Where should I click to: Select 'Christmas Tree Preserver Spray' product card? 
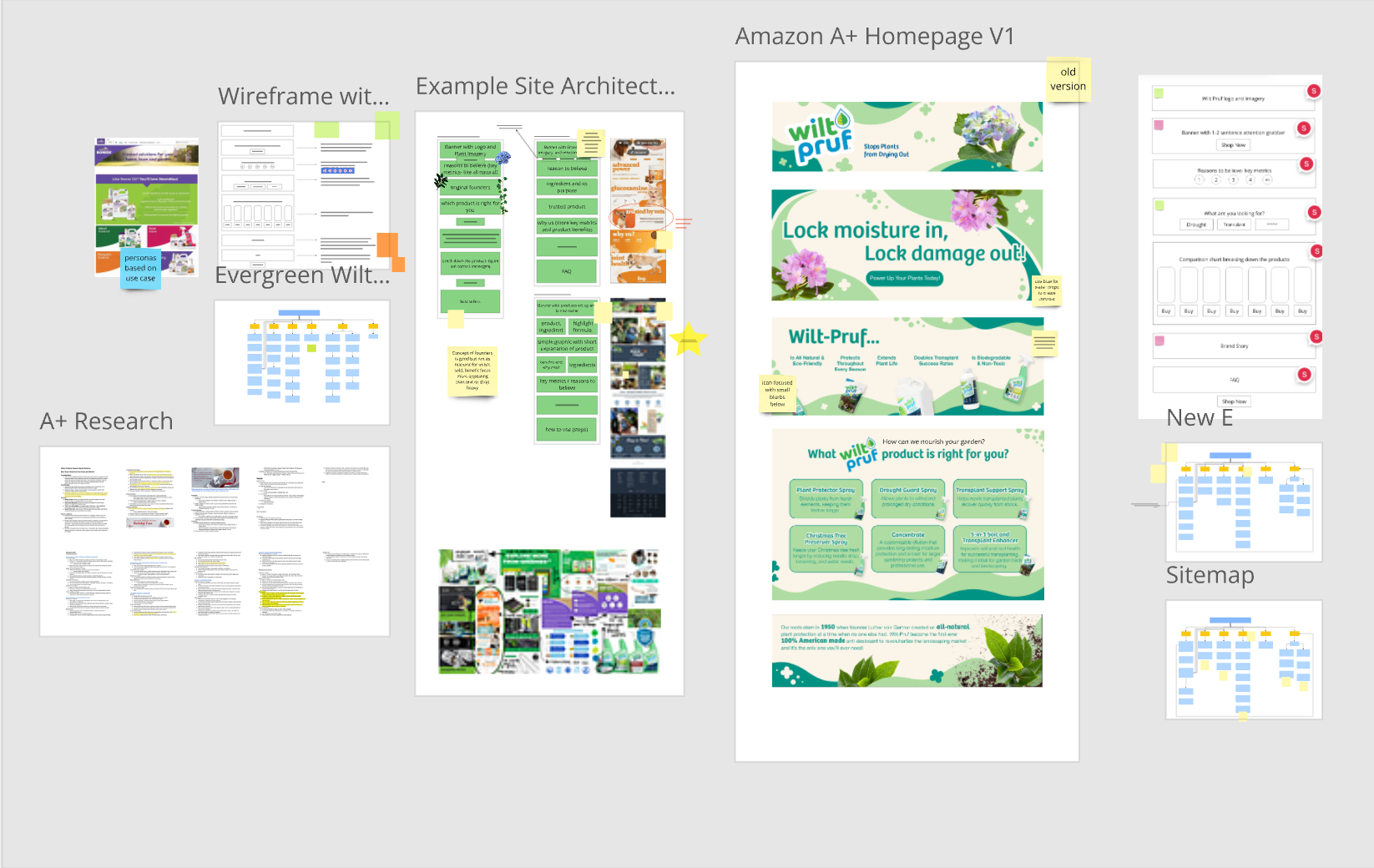pyautogui.click(x=826, y=548)
